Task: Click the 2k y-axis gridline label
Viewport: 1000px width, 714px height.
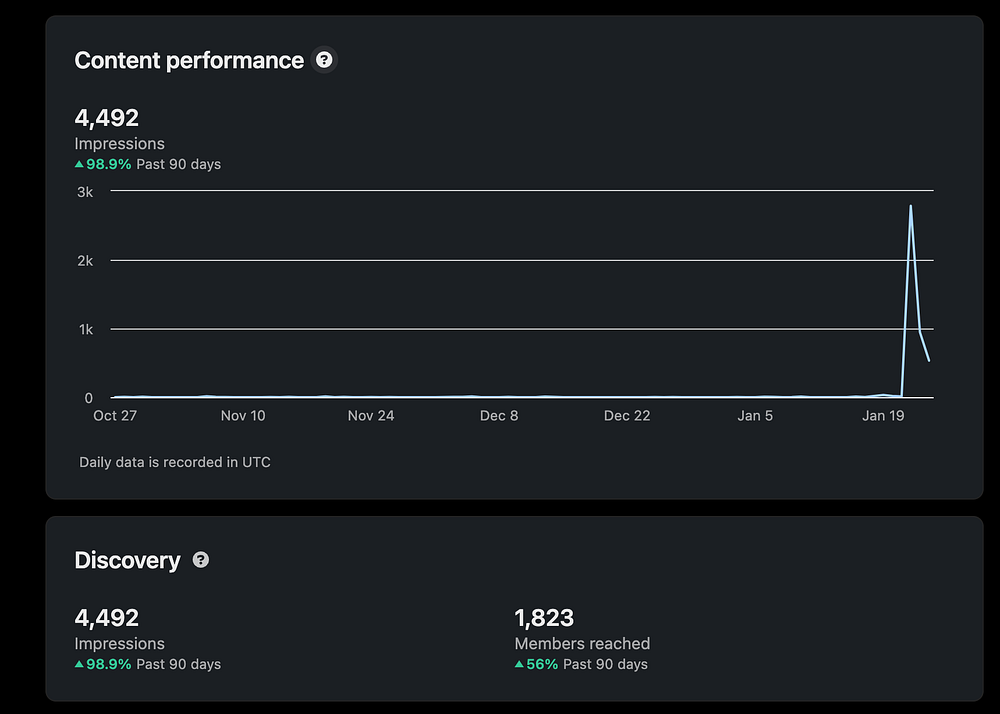Action: 84,260
